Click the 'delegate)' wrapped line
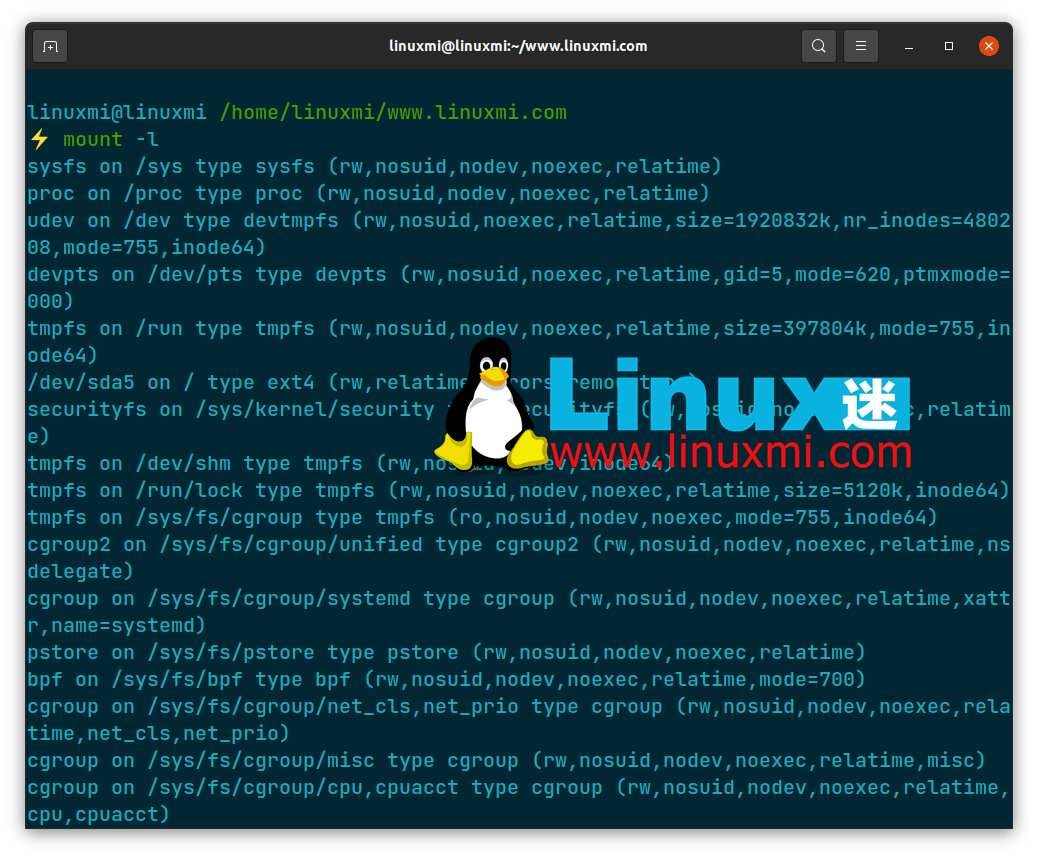Image resolution: width=1038 pixels, height=857 pixels. coord(80,572)
